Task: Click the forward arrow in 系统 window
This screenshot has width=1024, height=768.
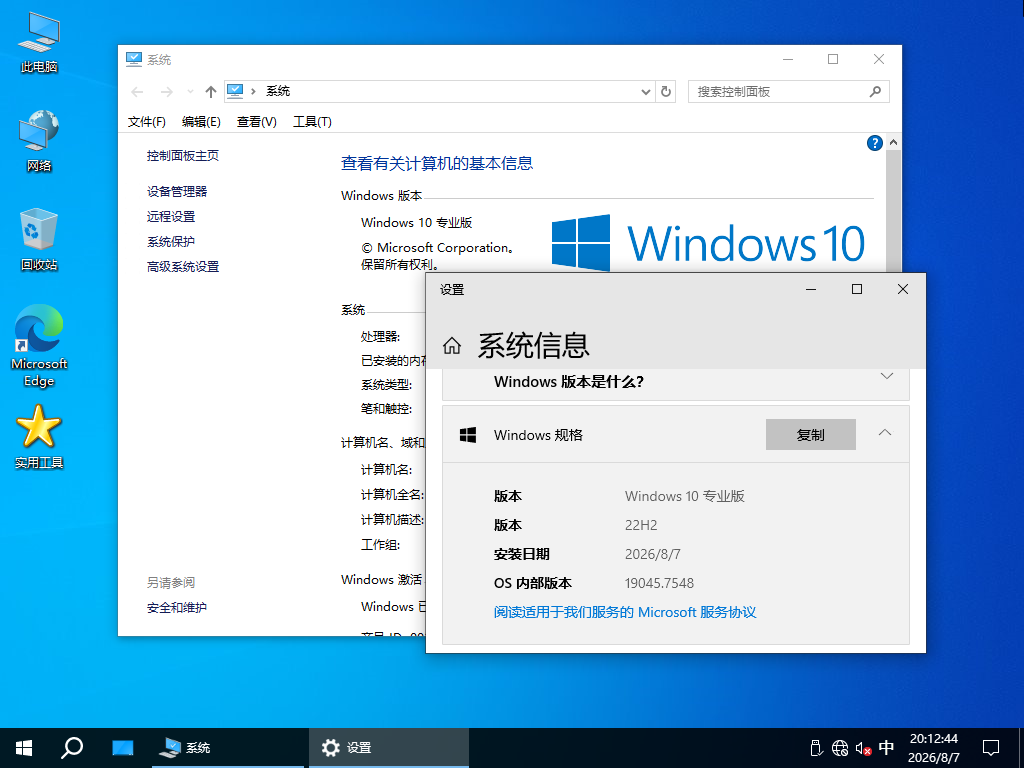Action: (x=167, y=92)
